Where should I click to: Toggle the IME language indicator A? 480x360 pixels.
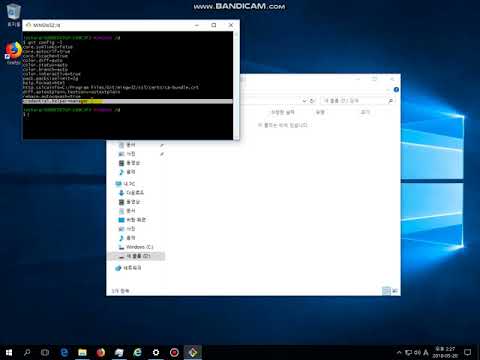(426, 352)
